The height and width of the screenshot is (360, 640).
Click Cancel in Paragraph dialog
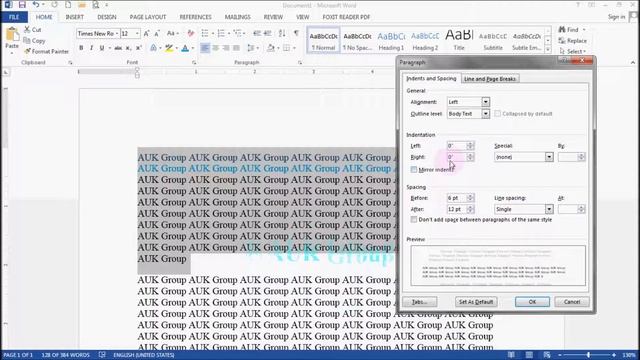pyautogui.click(x=572, y=302)
